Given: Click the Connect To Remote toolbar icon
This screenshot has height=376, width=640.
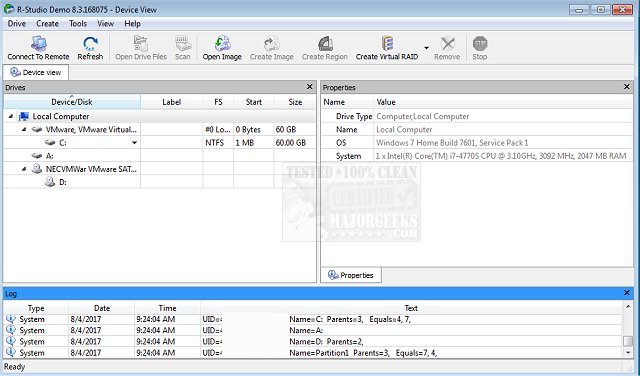Looking at the screenshot, I should (39, 43).
